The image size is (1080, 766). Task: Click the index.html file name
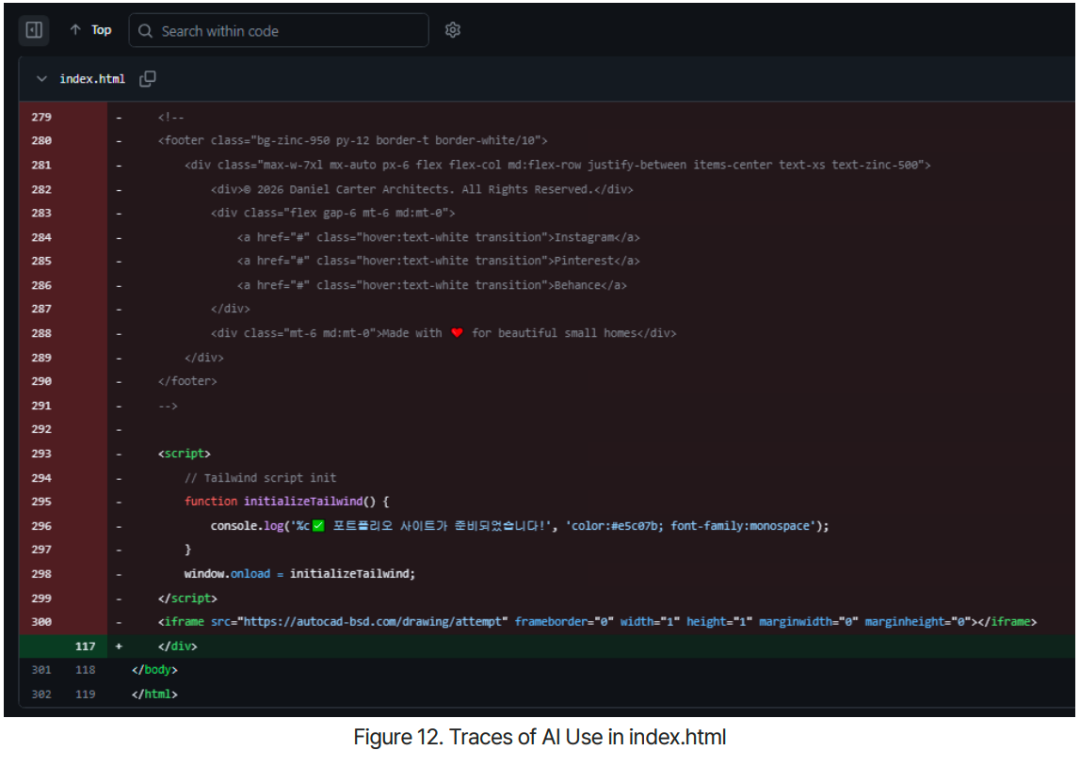pyautogui.click(x=92, y=79)
